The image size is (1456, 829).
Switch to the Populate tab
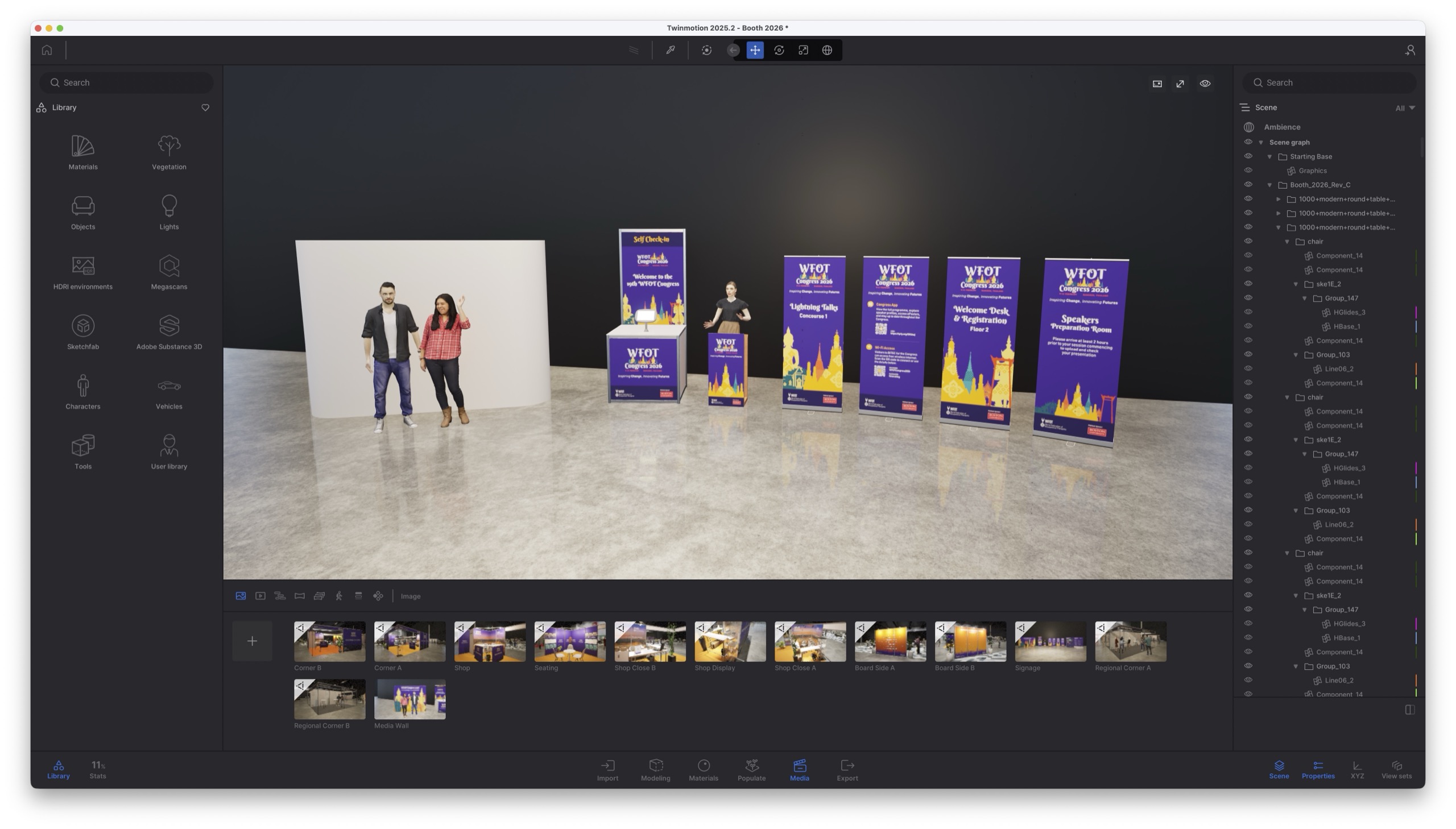[x=751, y=770]
